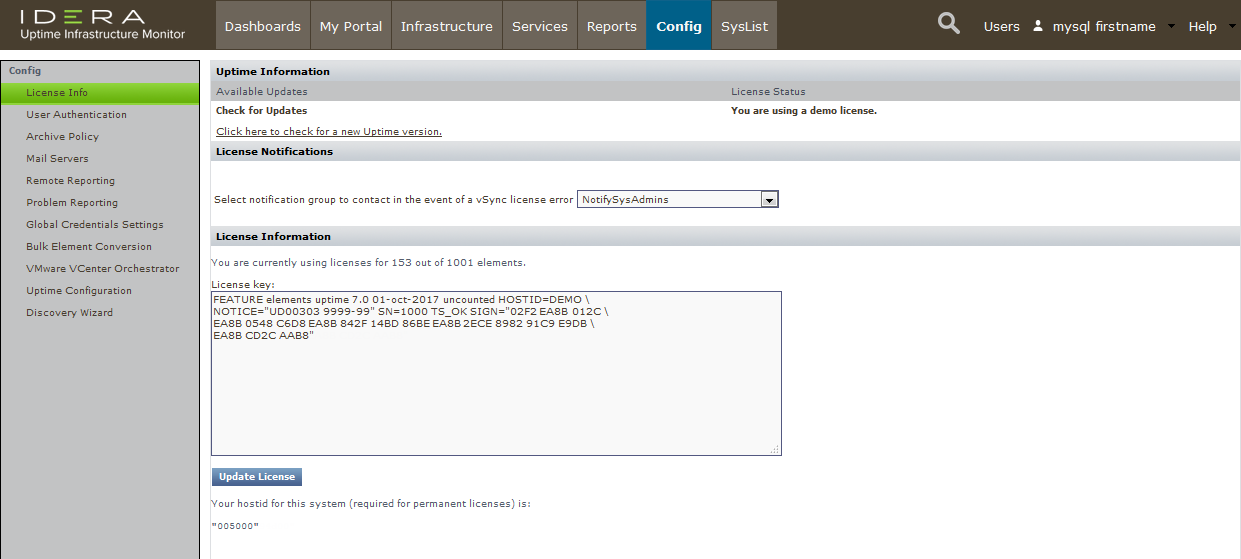Click link to check for new Uptime version
This screenshot has width=1241, height=559.
329,132
